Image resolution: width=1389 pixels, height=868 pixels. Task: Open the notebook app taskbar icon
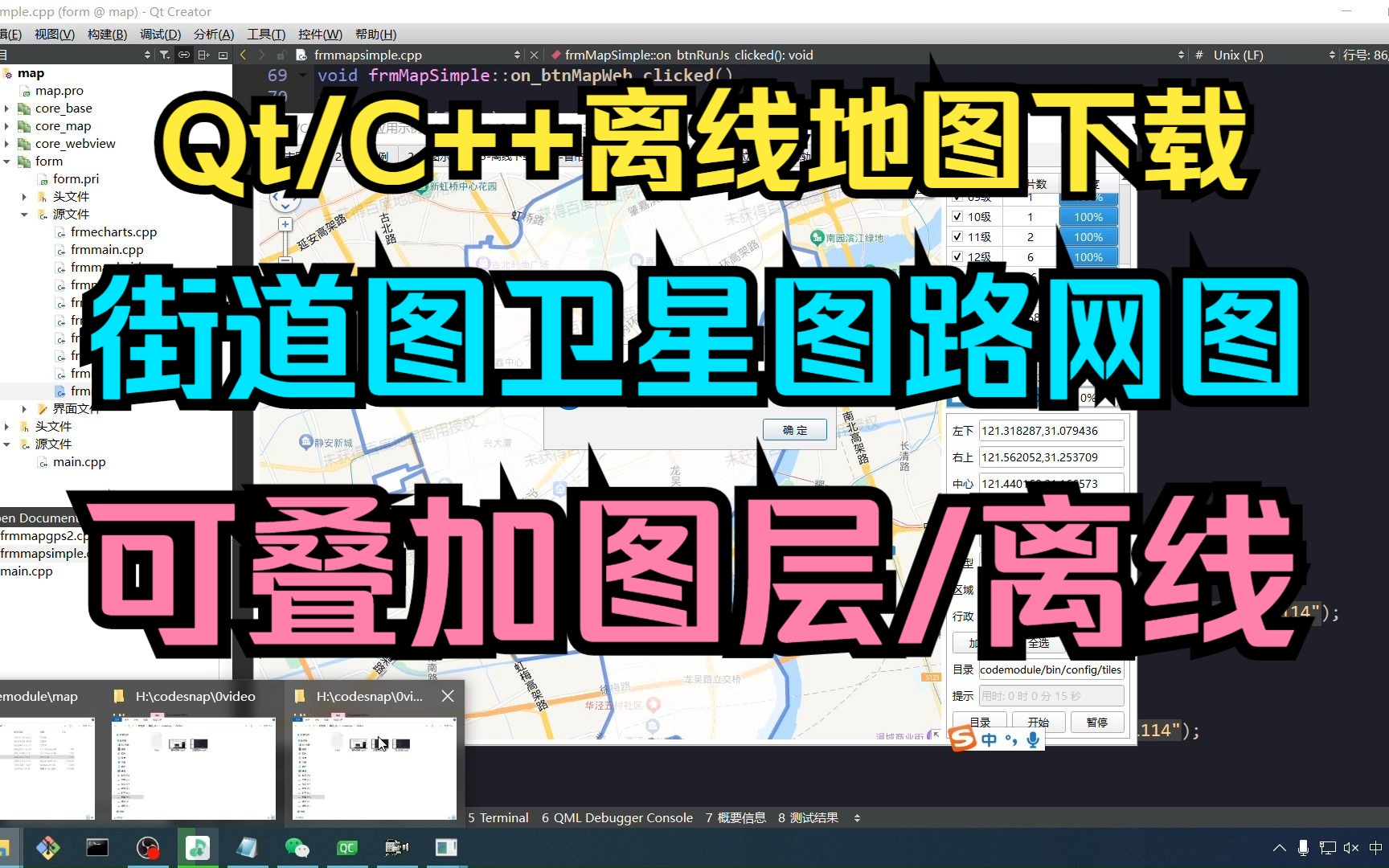point(248,848)
